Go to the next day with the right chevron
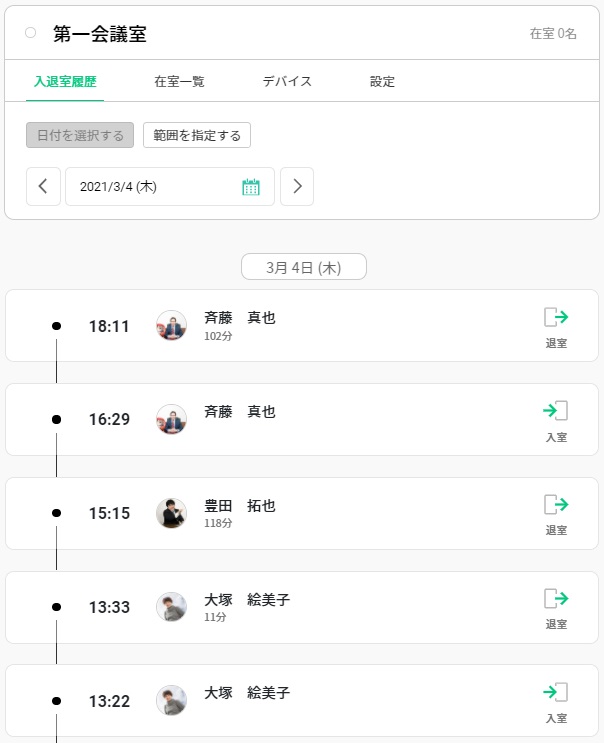 297,187
